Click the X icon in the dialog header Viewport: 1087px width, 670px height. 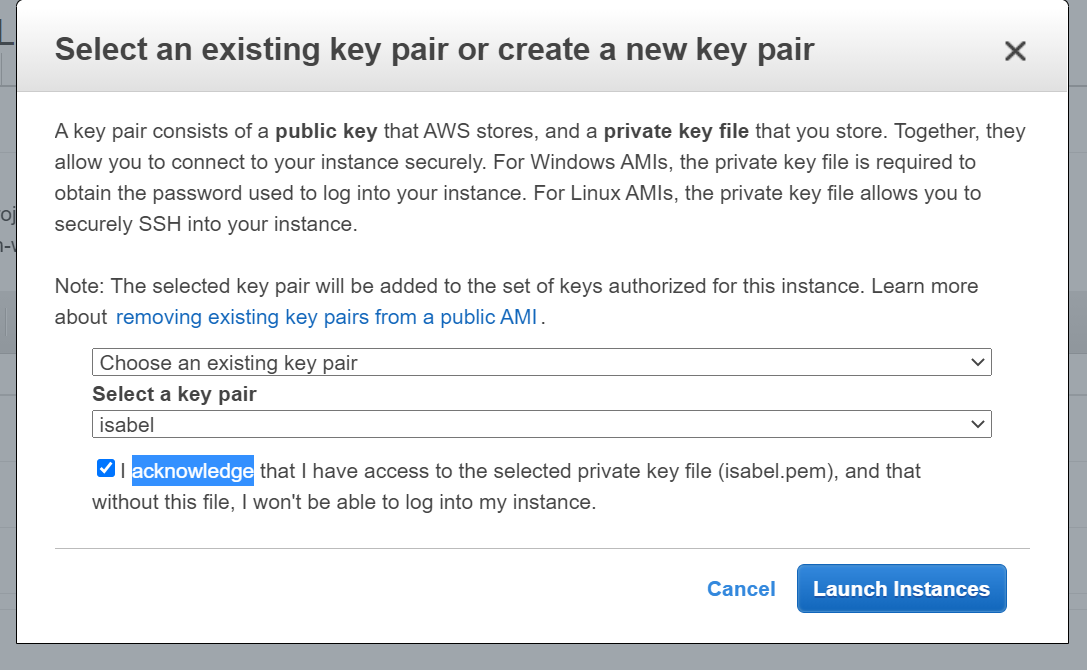pos(1015,50)
